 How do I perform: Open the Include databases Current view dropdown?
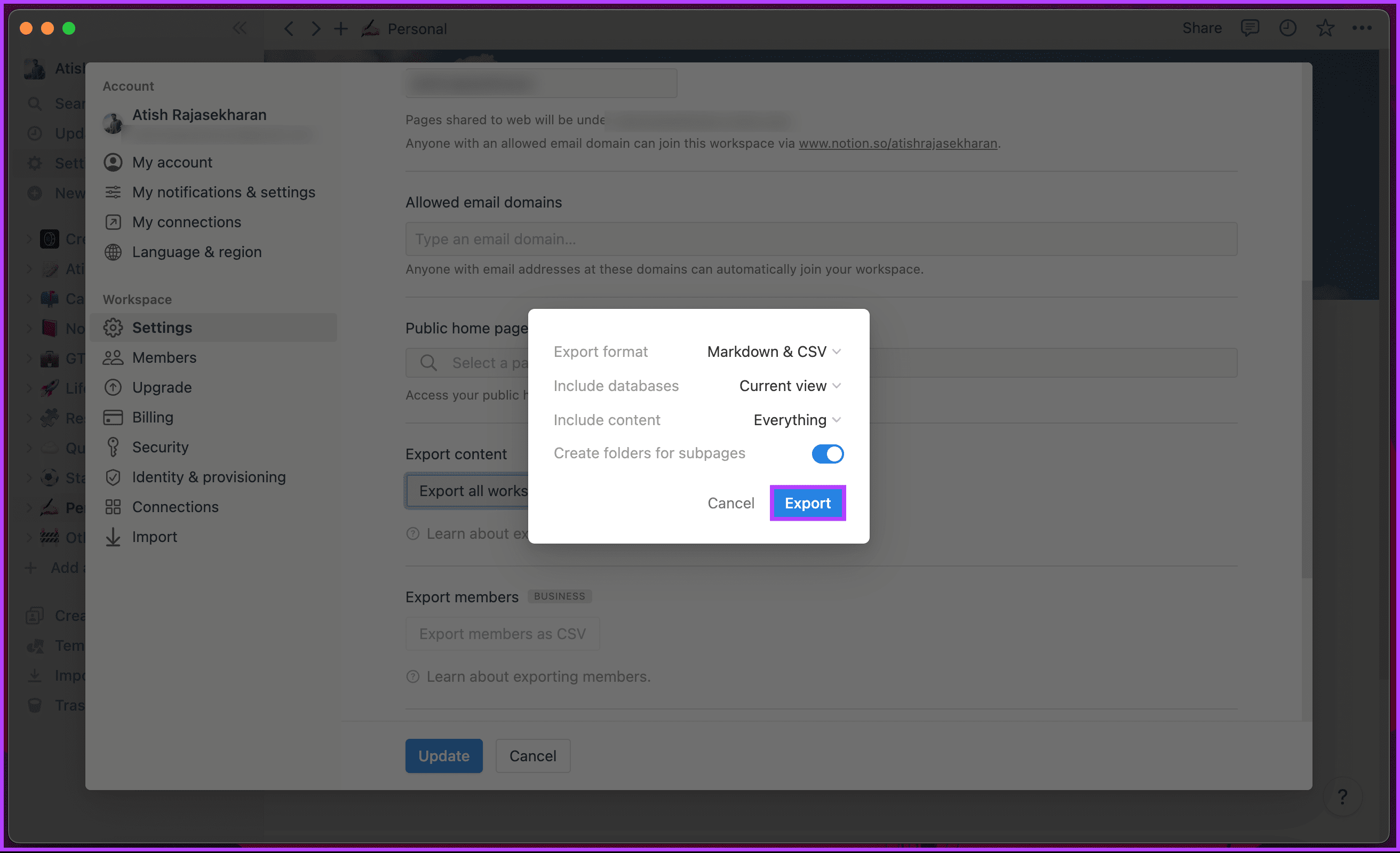tap(790, 386)
